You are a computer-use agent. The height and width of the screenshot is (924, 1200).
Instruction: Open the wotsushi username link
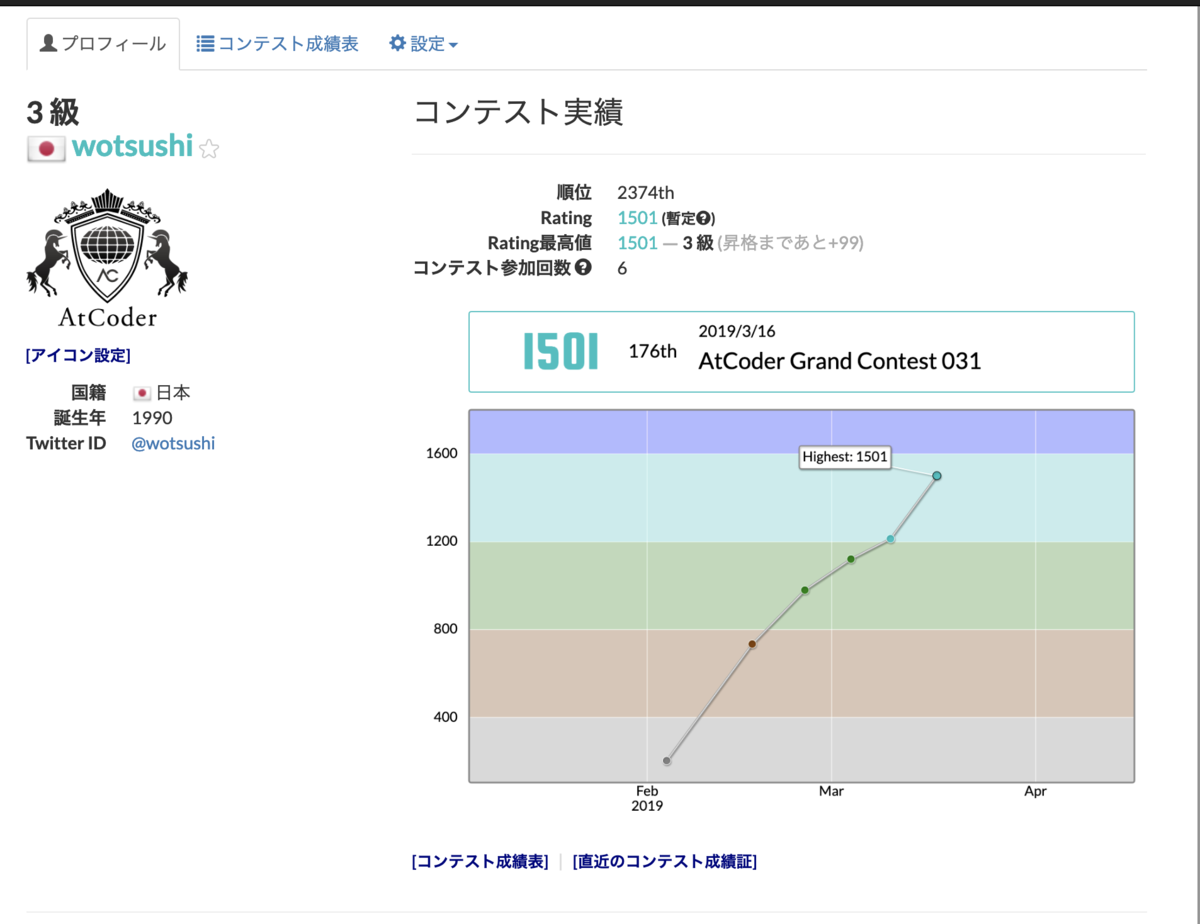(x=132, y=146)
